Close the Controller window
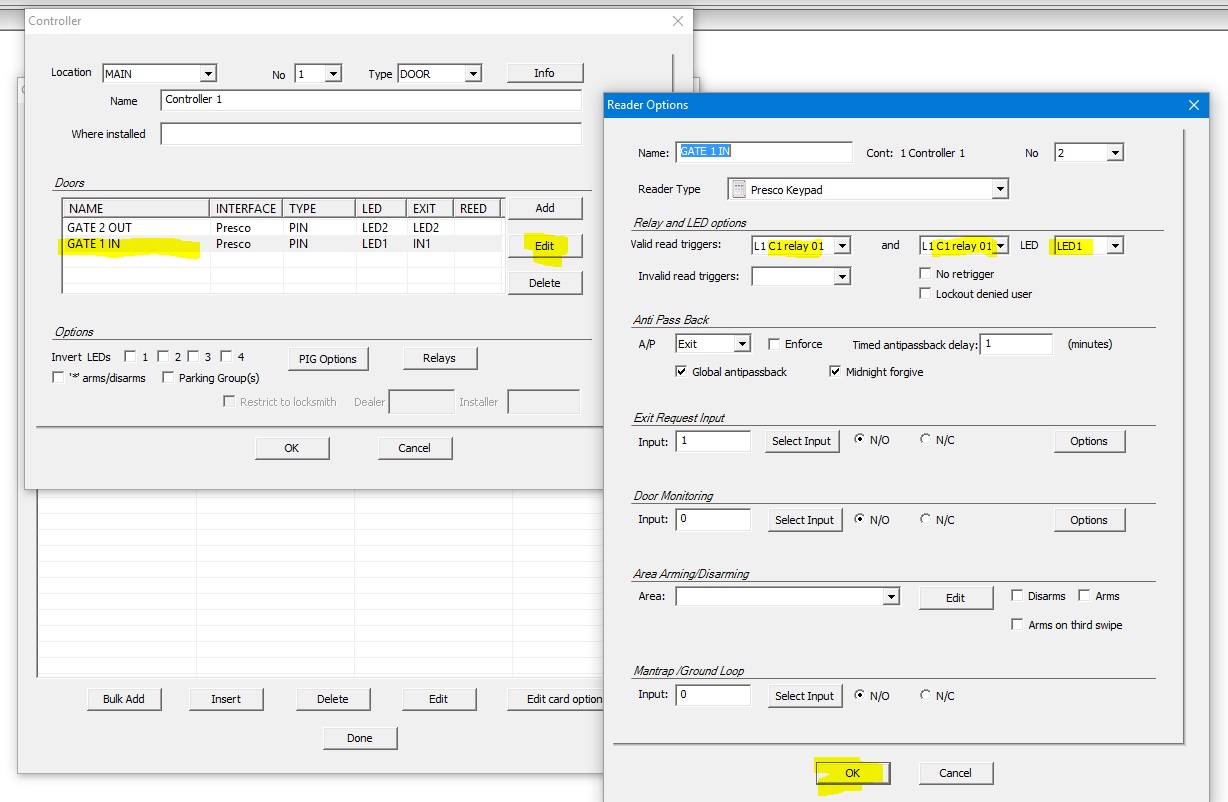 click(678, 20)
